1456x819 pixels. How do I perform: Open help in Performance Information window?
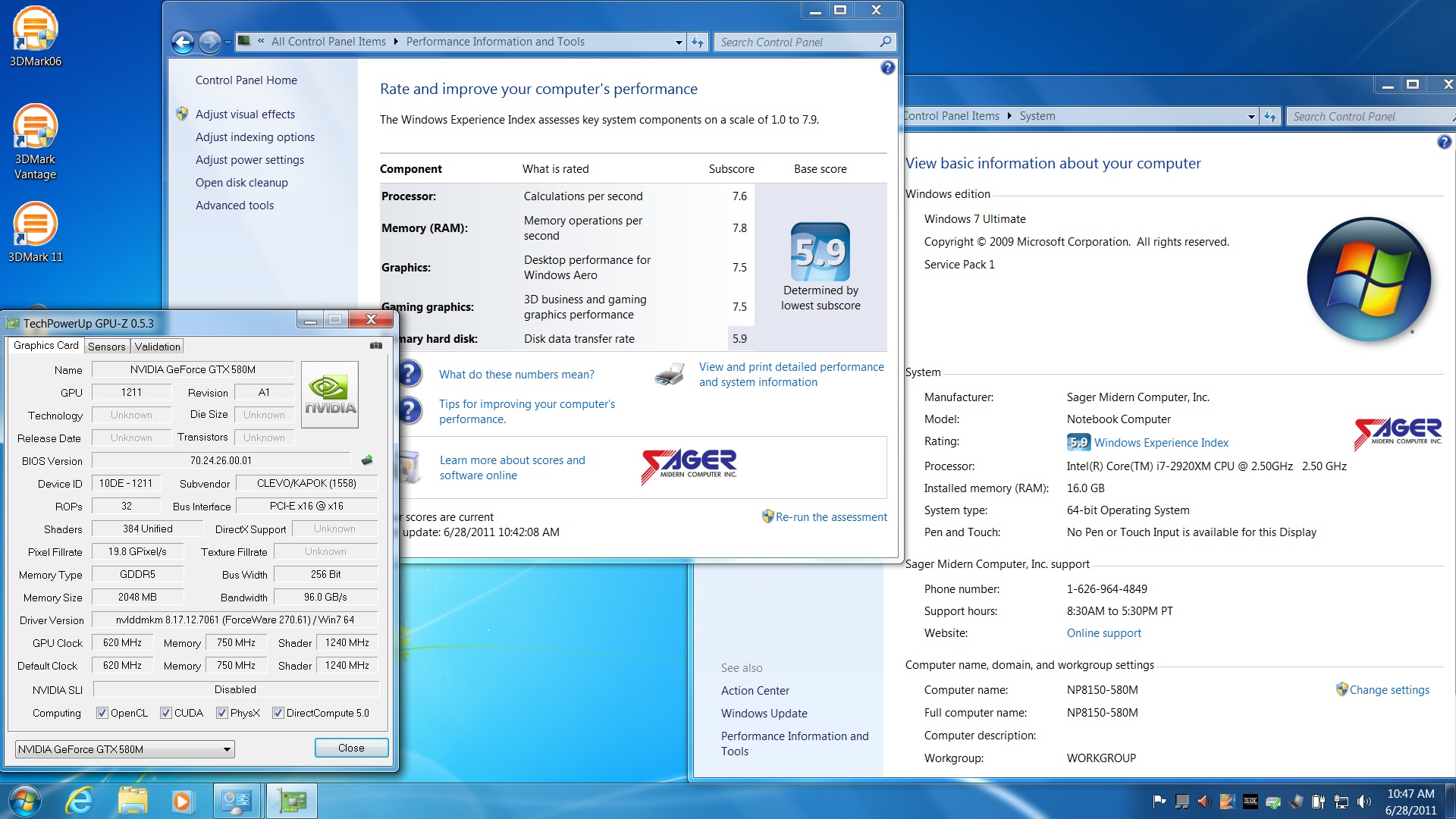pyautogui.click(x=887, y=67)
